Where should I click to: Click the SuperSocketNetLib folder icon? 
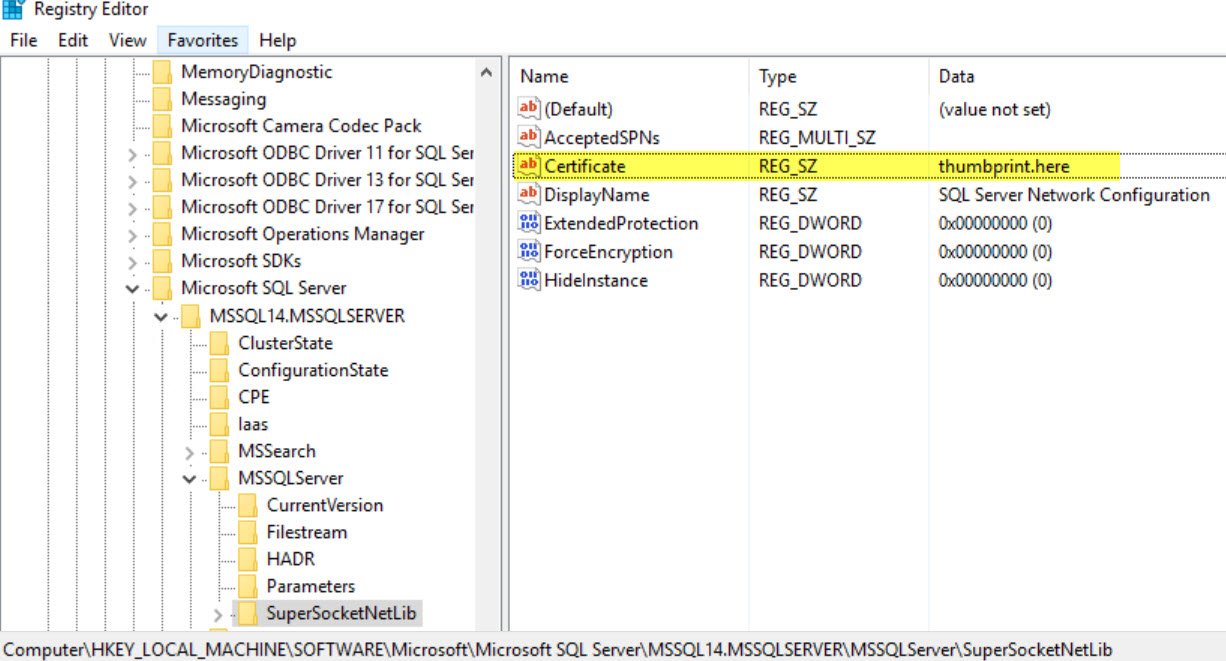pos(248,613)
